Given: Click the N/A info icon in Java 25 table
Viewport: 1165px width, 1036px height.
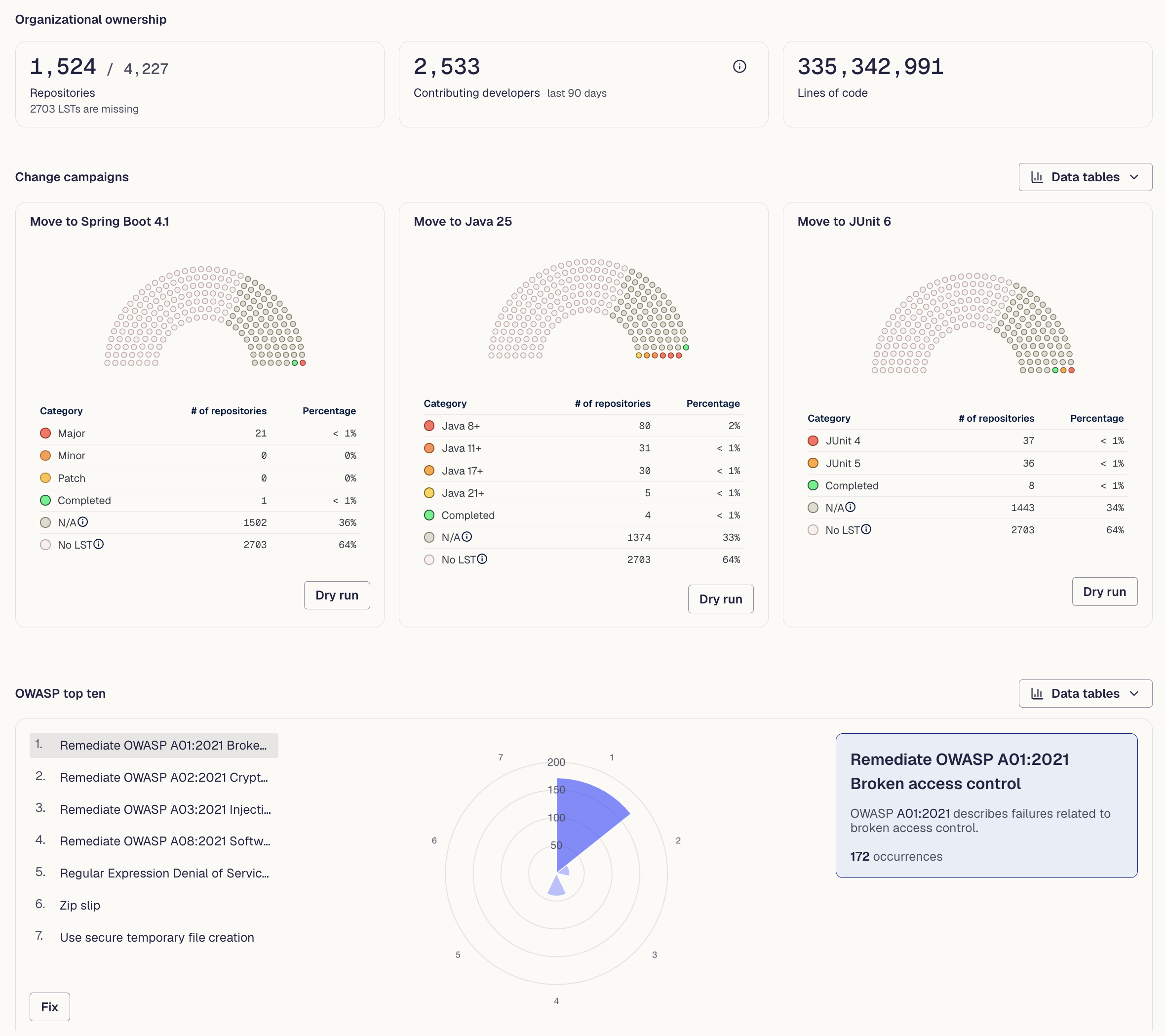Looking at the screenshot, I should click(x=467, y=537).
